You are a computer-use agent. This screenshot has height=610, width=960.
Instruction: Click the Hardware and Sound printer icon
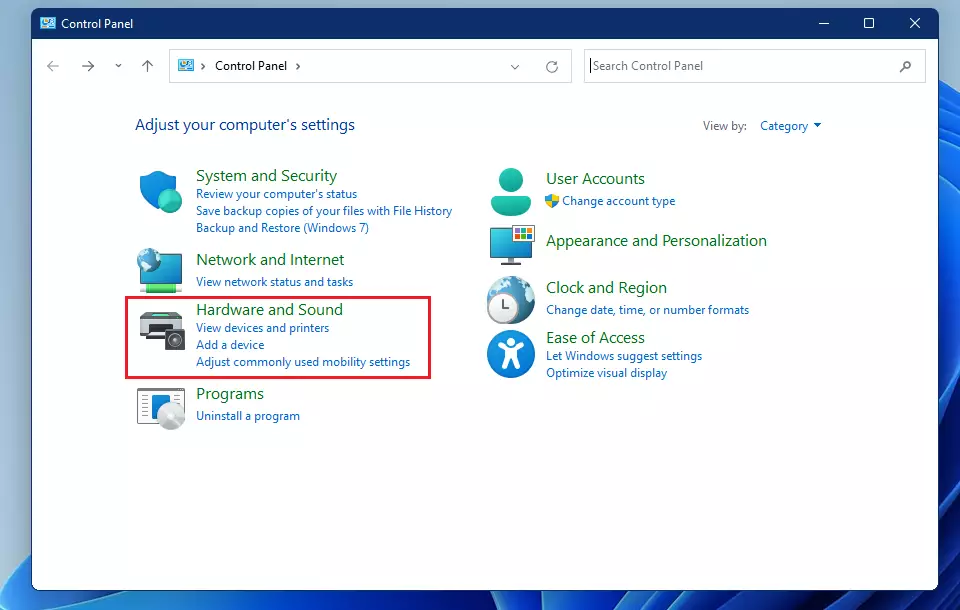(162, 331)
